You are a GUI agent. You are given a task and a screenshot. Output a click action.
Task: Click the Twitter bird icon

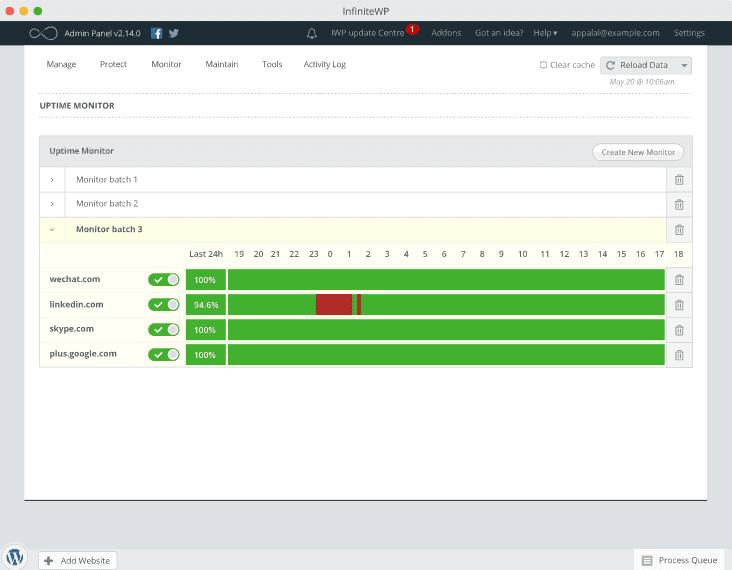pos(173,33)
